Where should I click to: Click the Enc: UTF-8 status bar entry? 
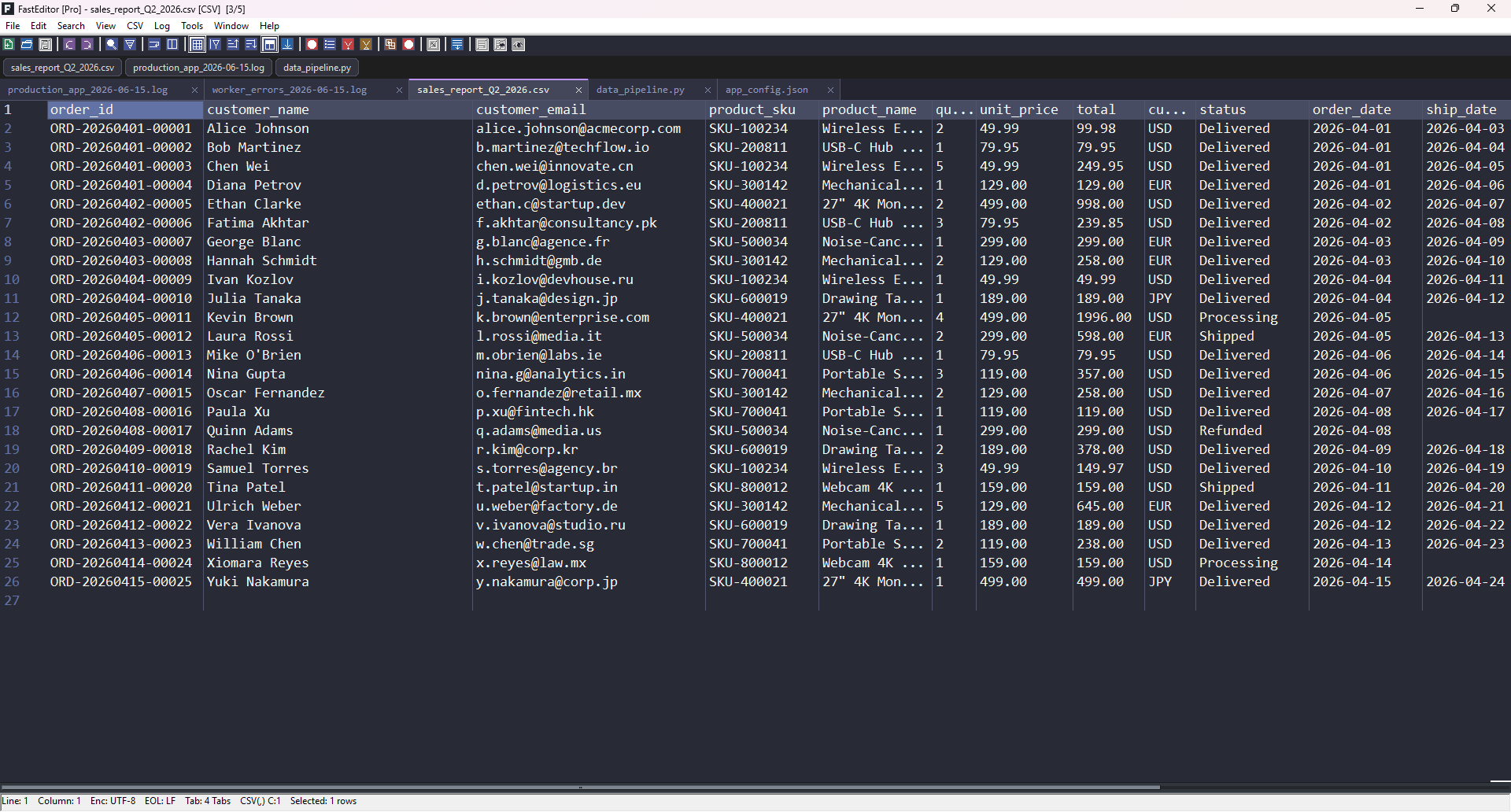click(x=113, y=801)
